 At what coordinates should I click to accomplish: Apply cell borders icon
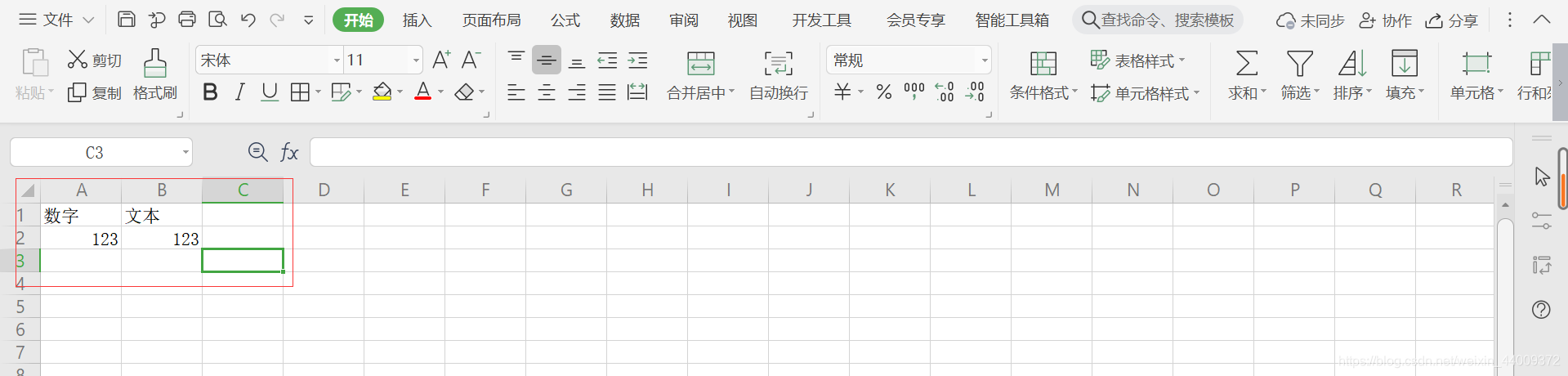point(300,92)
